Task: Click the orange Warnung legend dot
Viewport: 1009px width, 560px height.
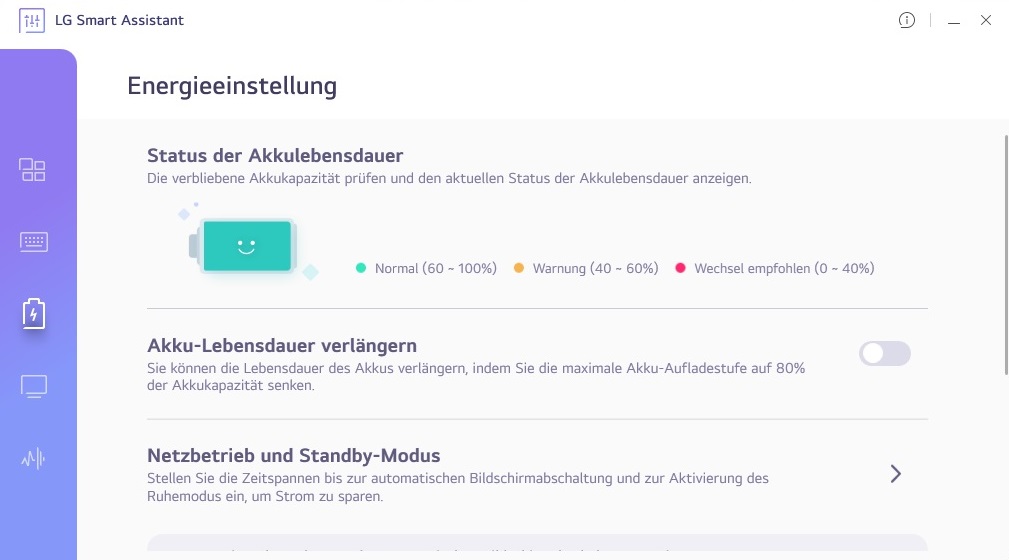Action: pyautogui.click(x=519, y=268)
